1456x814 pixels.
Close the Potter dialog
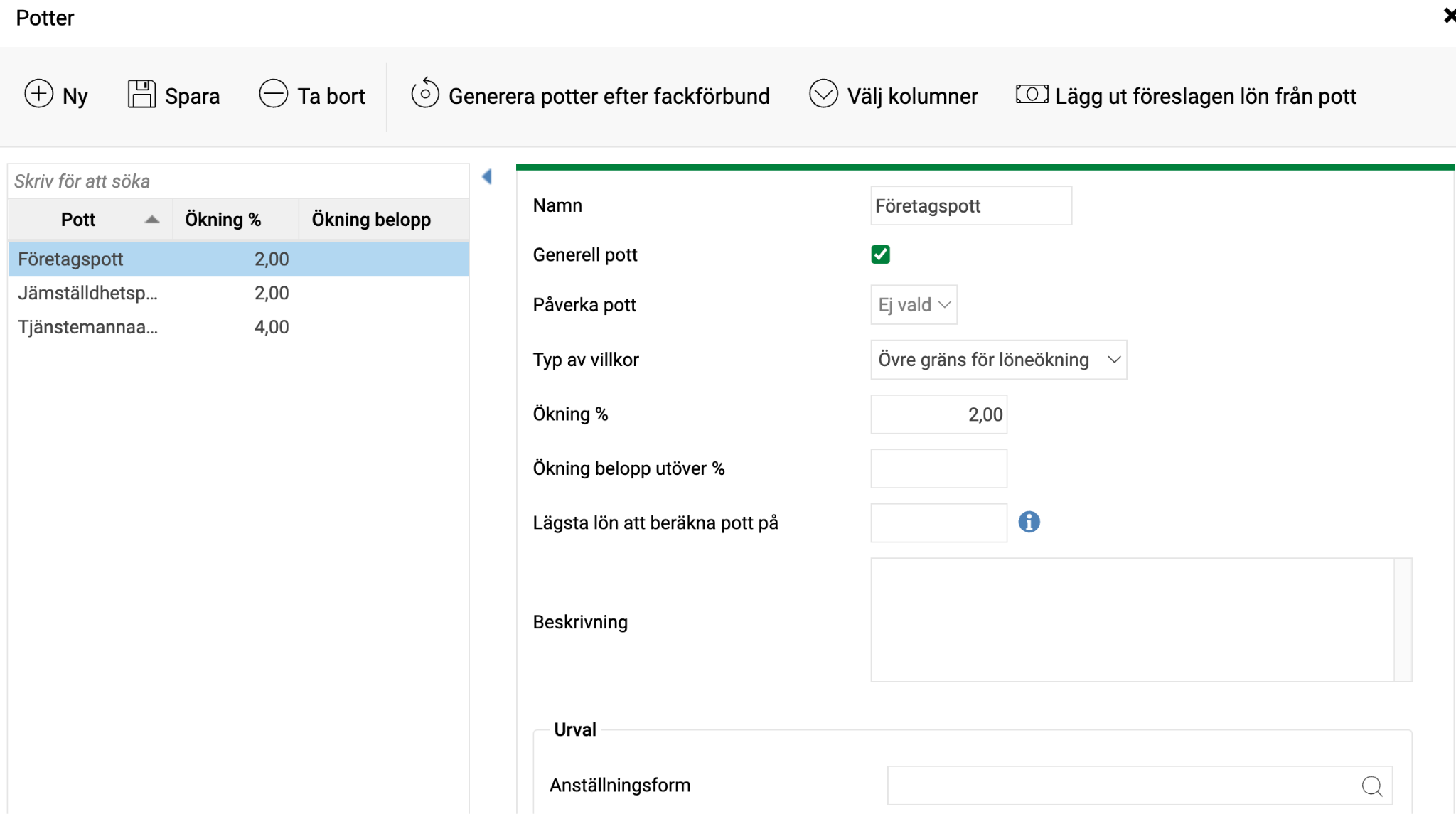(x=1449, y=15)
